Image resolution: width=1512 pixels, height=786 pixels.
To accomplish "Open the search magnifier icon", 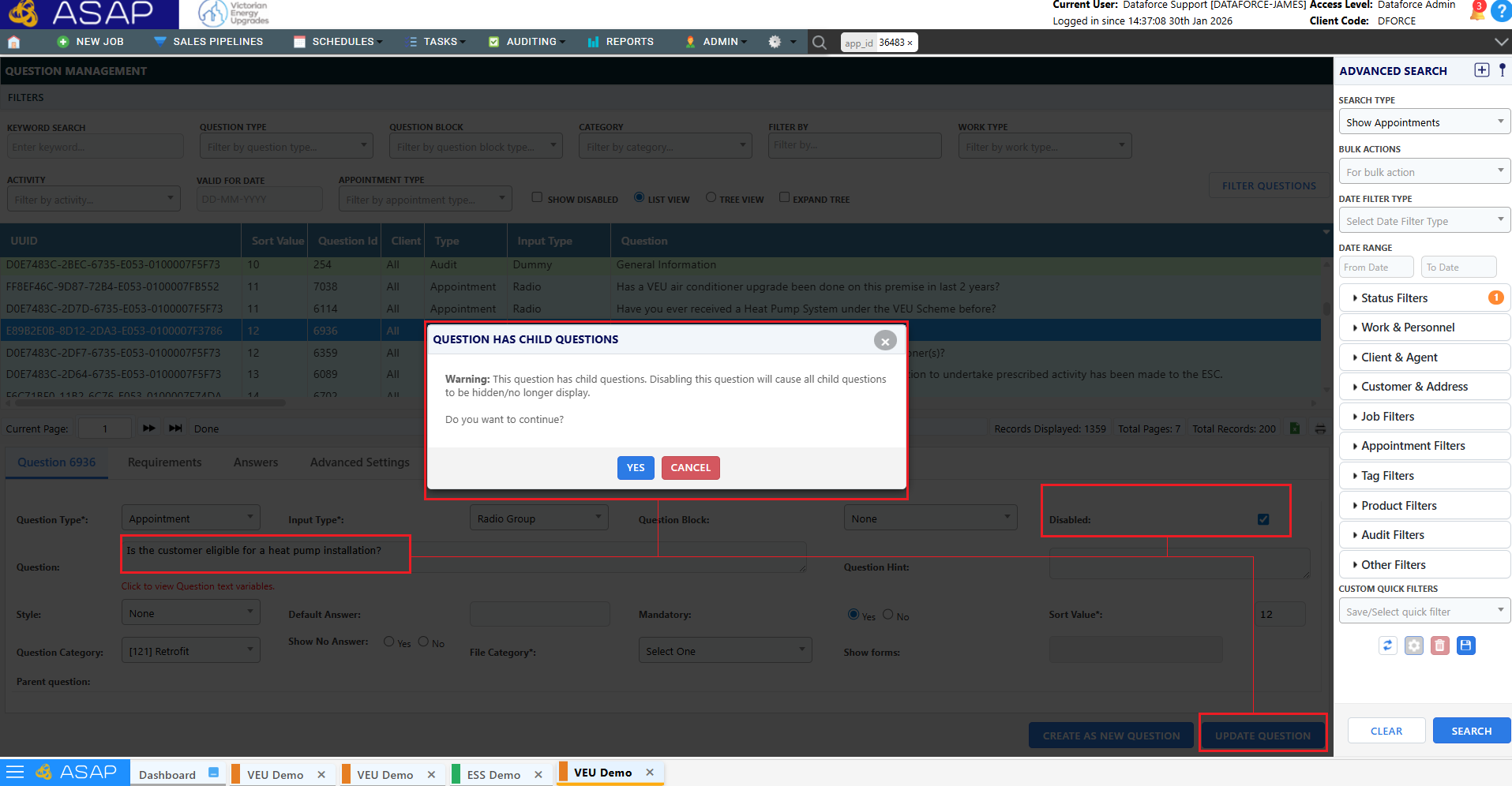I will pos(820,43).
